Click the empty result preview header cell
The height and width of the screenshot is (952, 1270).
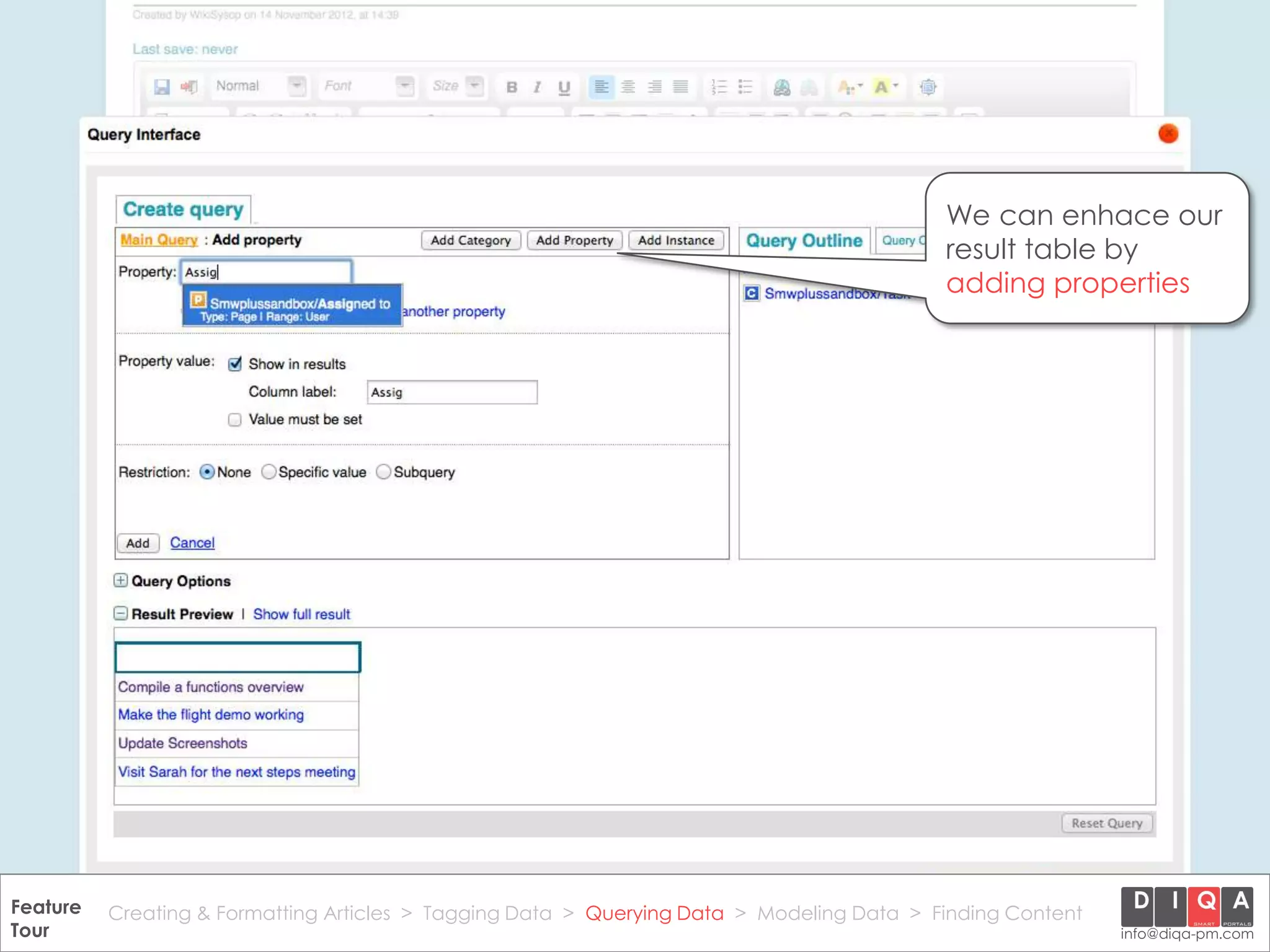pos(238,657)
